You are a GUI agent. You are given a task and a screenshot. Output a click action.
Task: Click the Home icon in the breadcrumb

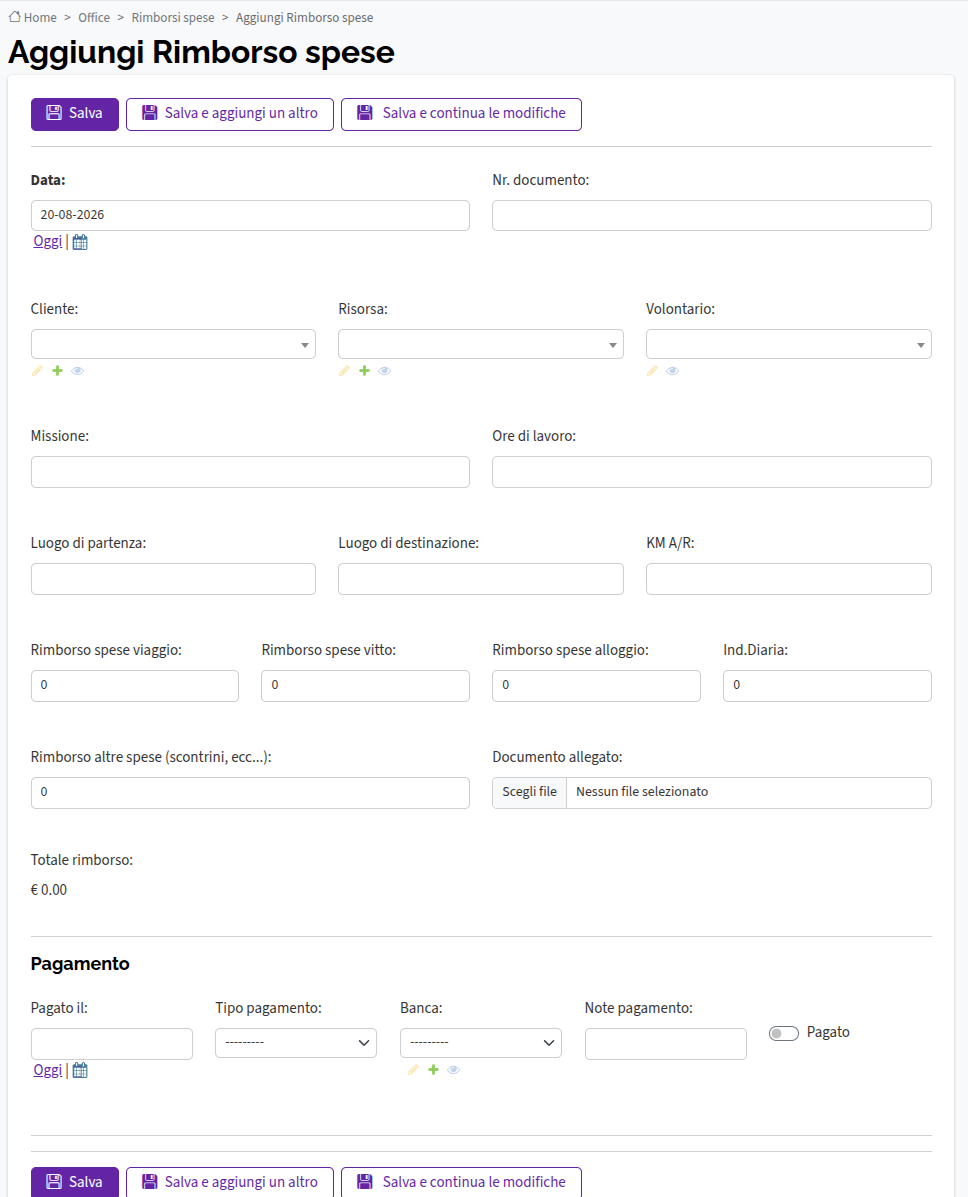[15, 17]
